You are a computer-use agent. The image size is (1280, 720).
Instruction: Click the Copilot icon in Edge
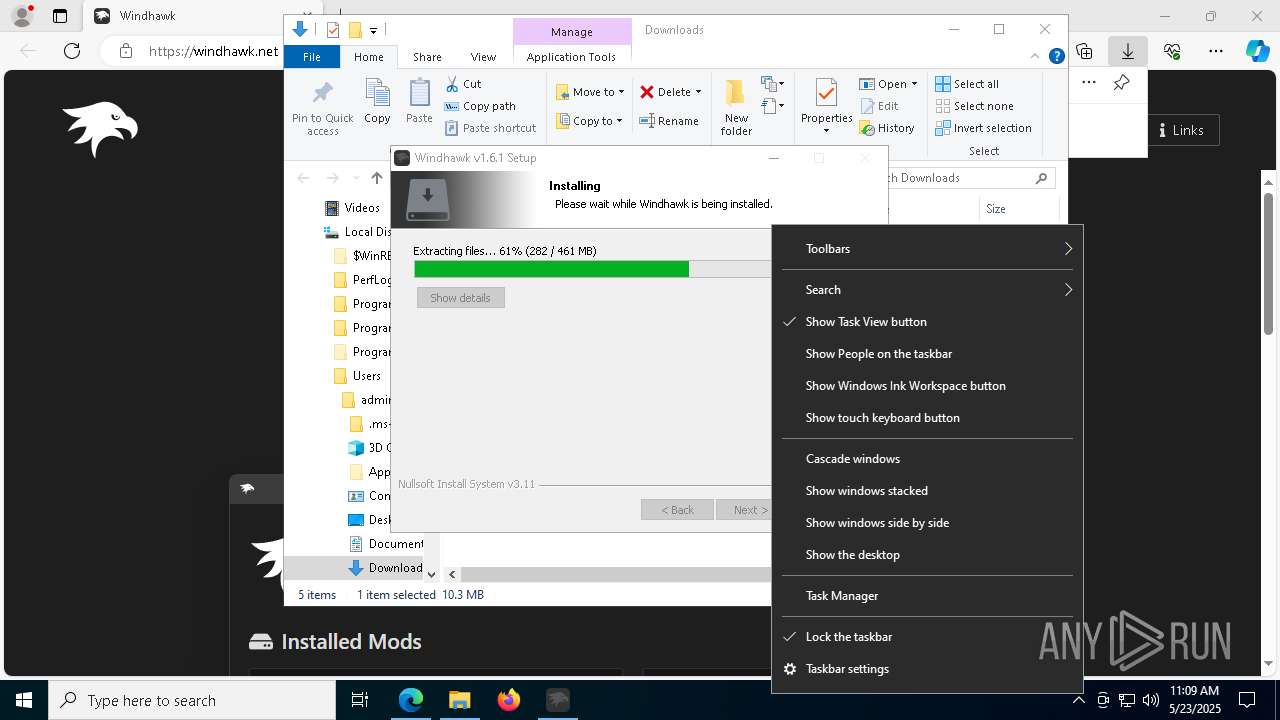point(1257,51)
